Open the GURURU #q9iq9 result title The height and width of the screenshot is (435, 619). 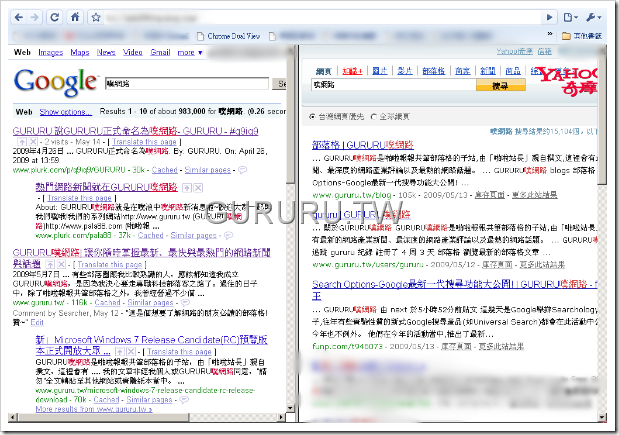[135, 131]
